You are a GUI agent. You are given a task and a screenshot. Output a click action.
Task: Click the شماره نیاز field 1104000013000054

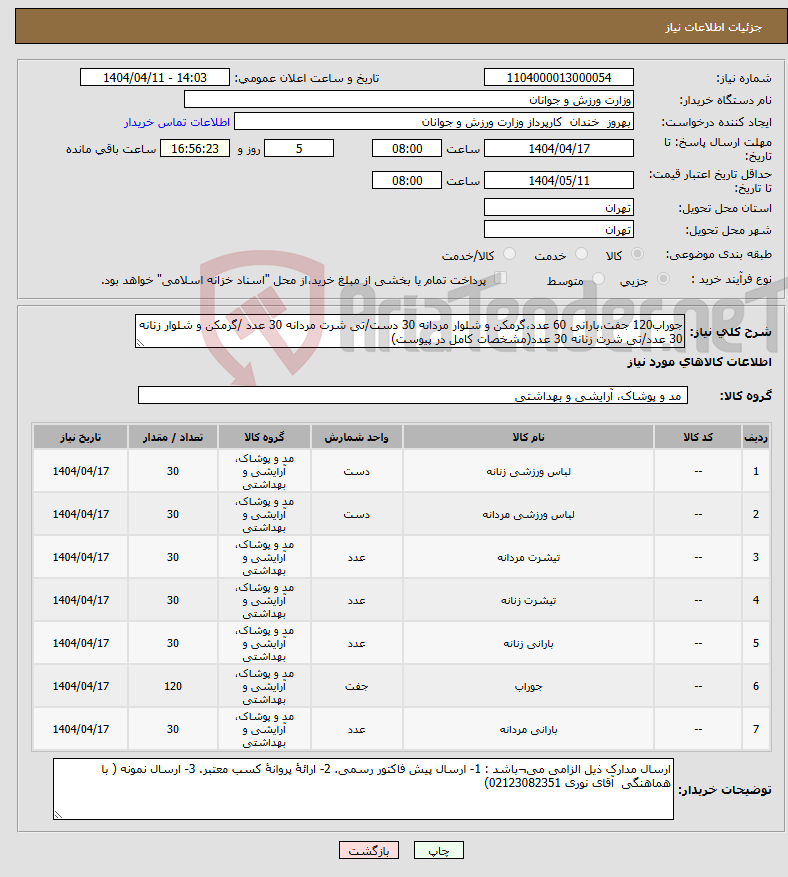point(559,77)
